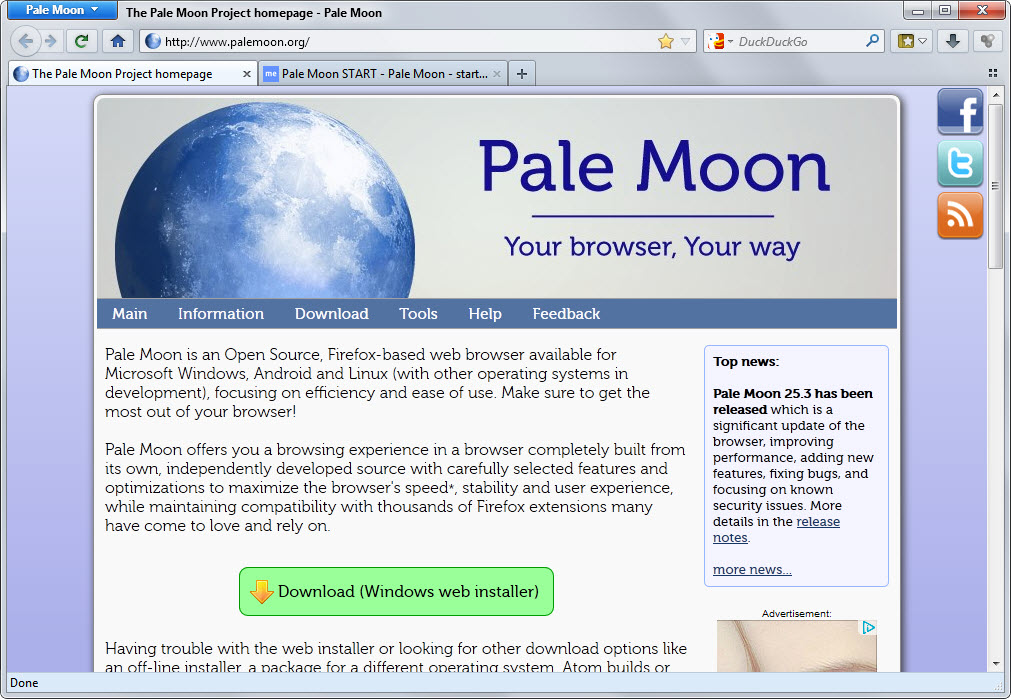Screen dimensions: 1011x699
Task: Click the "Advertisement:" label
Action: 796,613
